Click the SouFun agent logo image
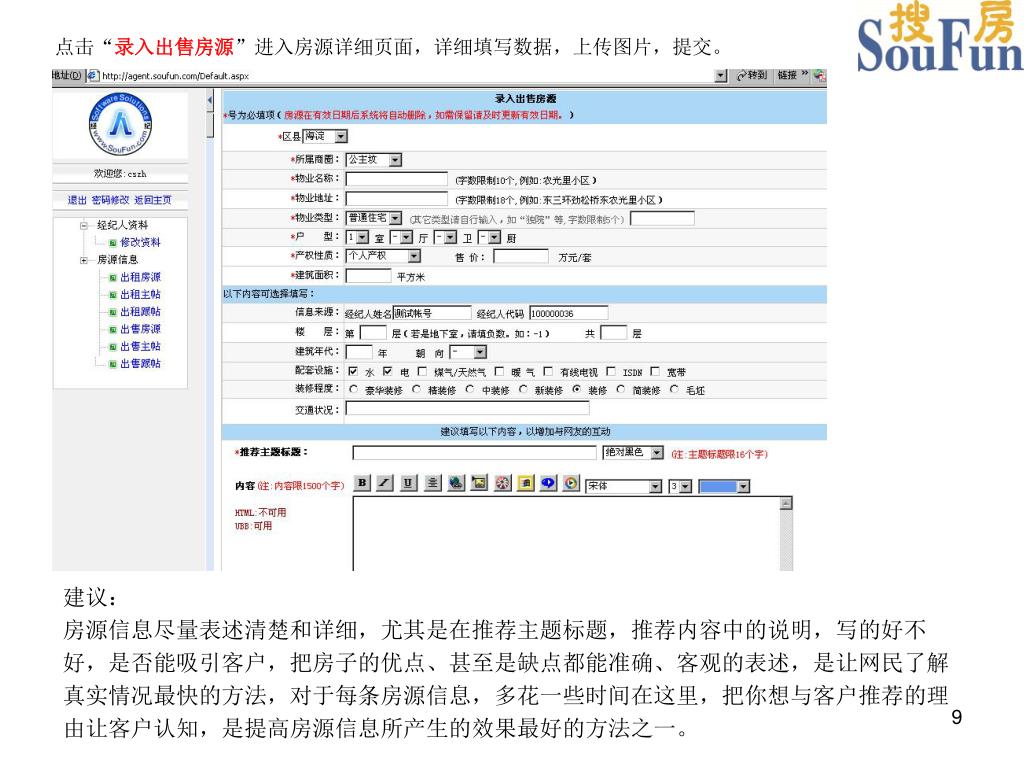 click(x=120, y=124)
